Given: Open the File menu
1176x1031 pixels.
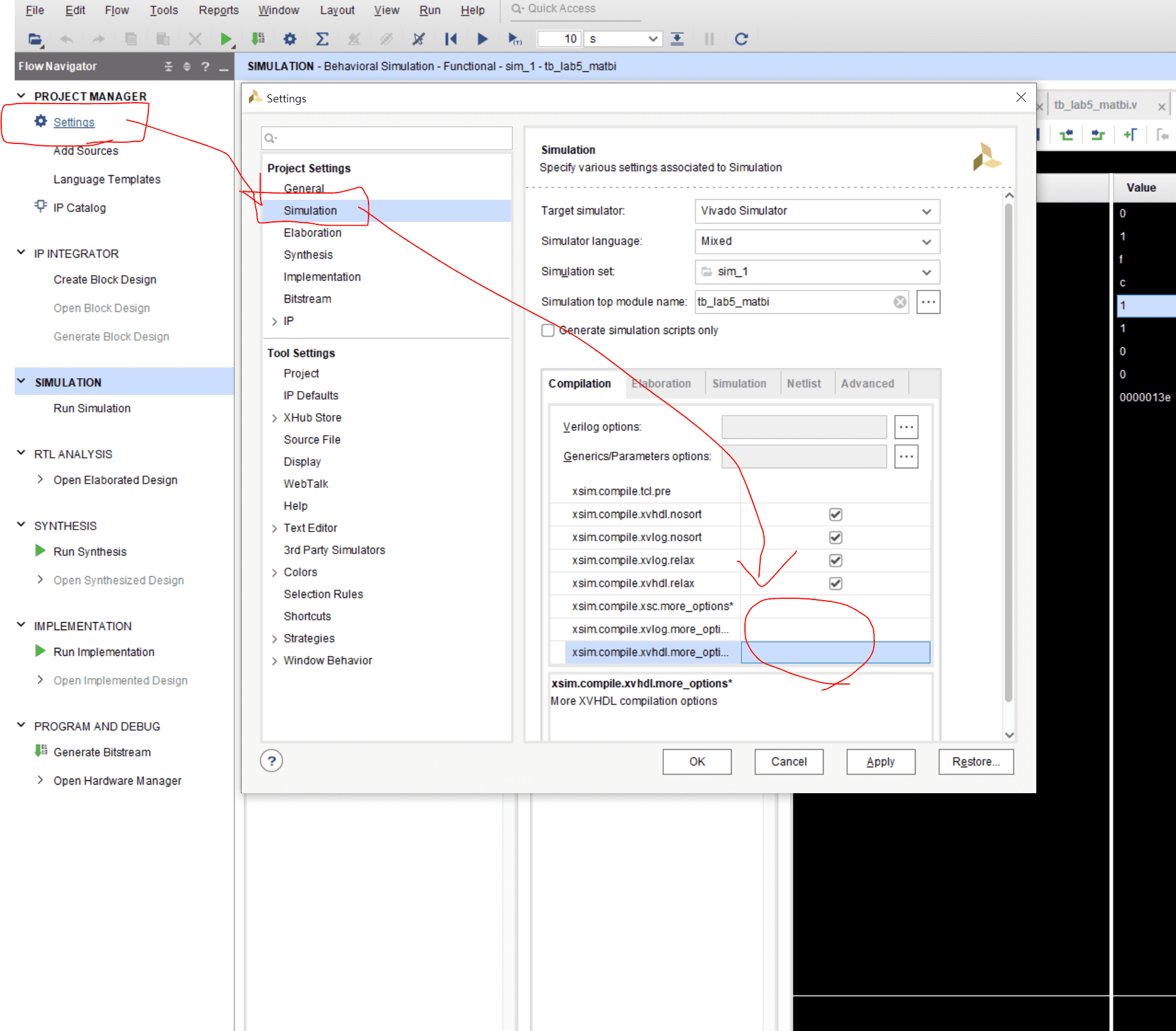Looking at the screenshot, I should coord(35,10).
